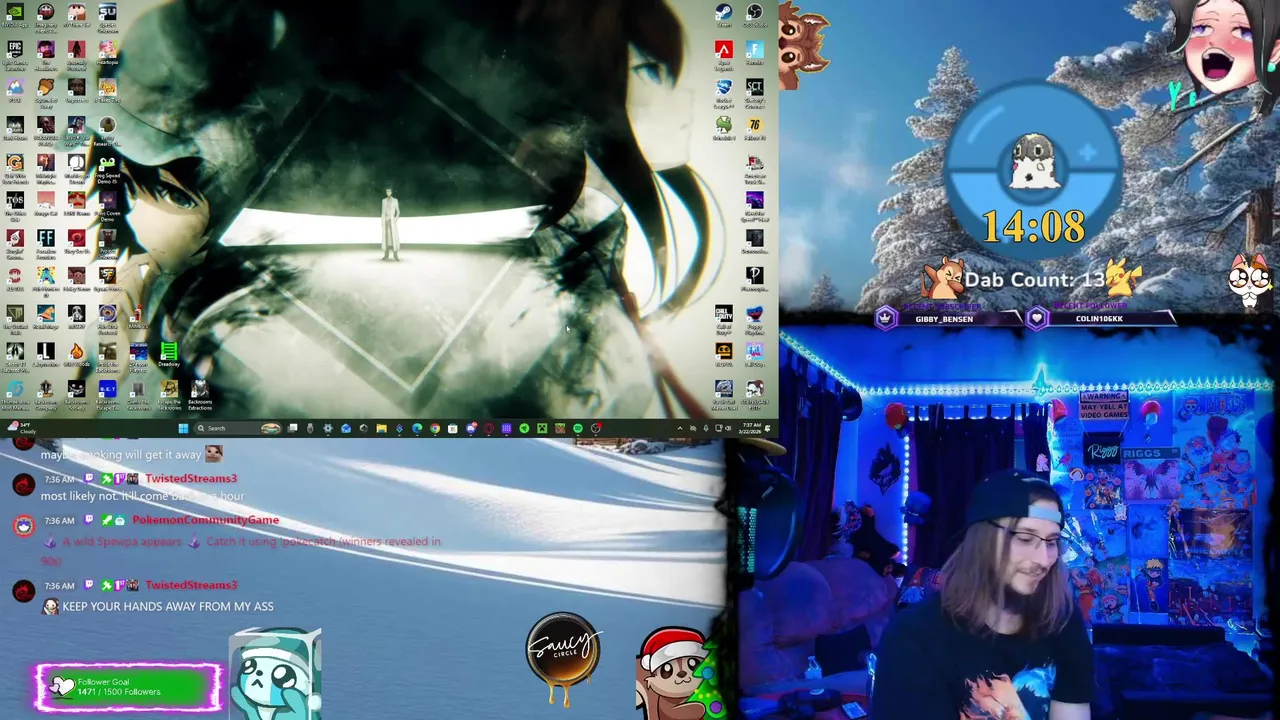
Task: Click the GIBBY_BENSEN subscriber label
Action: click(x=944, y=319)
